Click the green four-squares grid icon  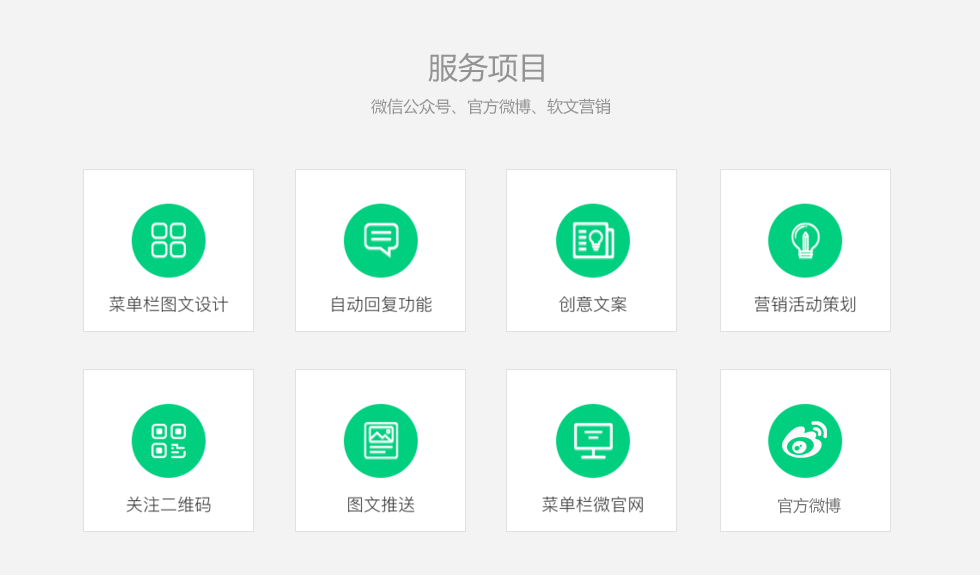pos(169,241)
